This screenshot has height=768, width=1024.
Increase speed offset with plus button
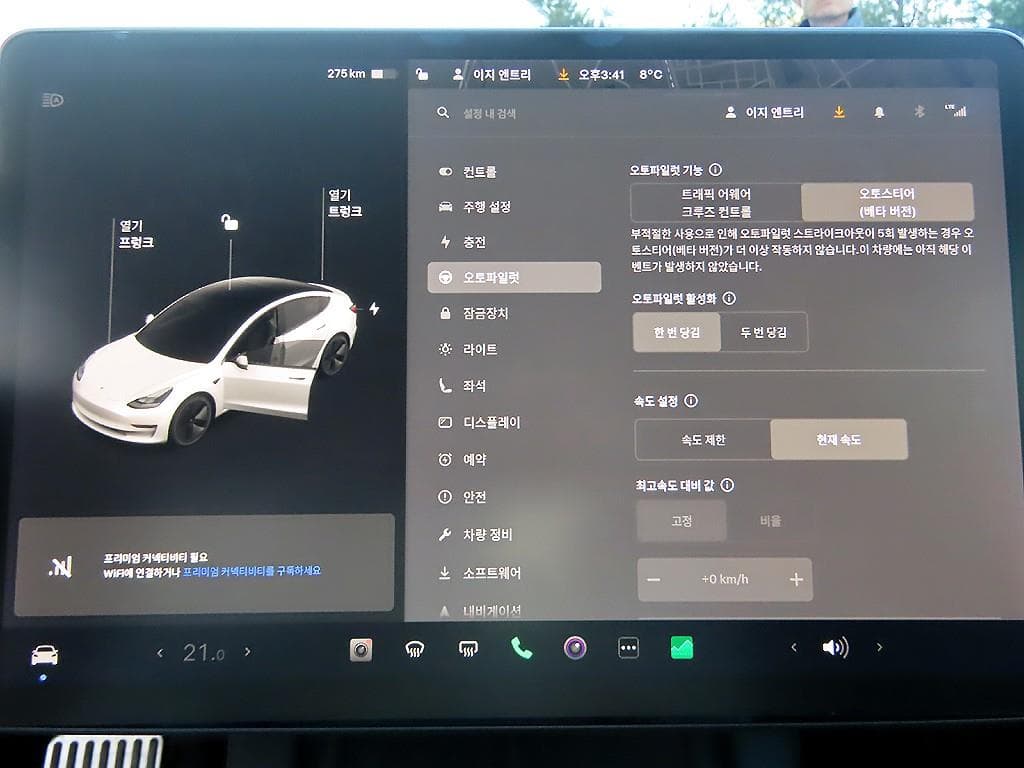796,579
